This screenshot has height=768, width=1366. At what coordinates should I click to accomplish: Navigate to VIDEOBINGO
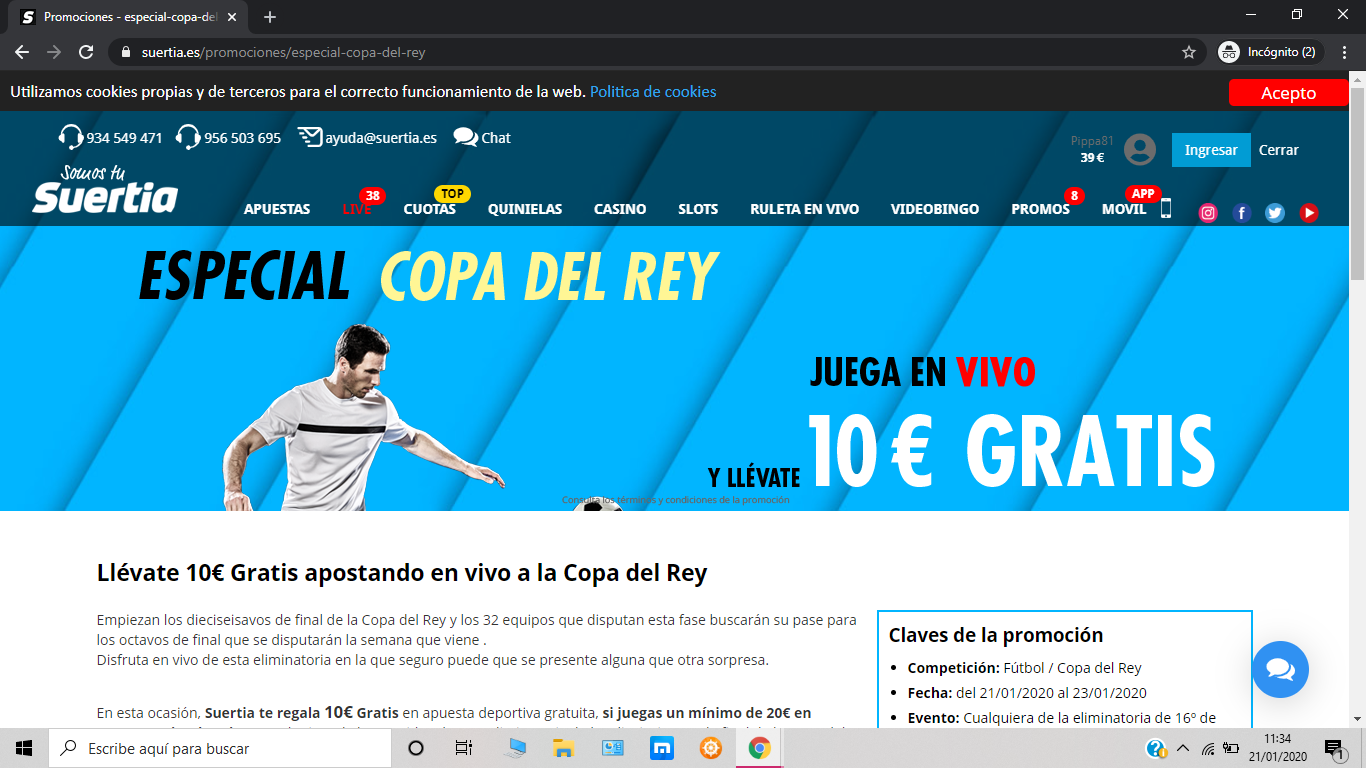[935, 209]
